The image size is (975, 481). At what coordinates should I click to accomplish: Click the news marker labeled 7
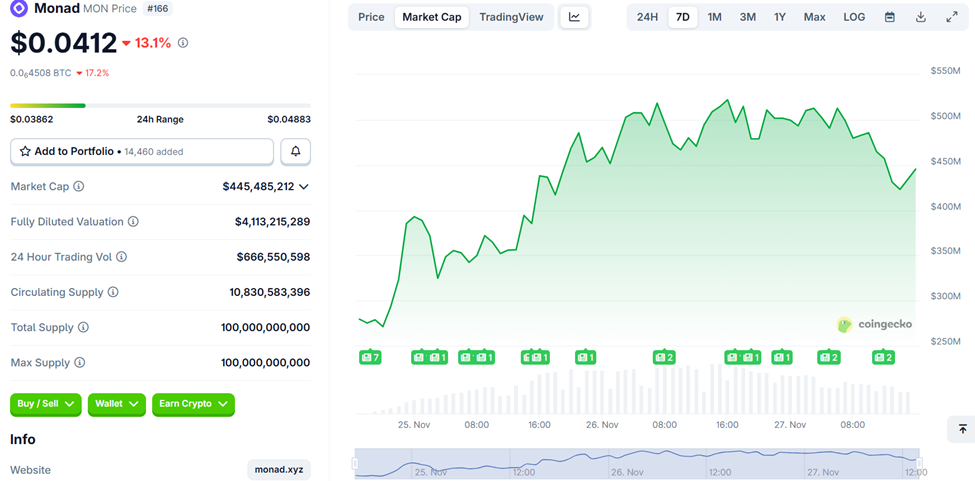[x=370, y=357]
